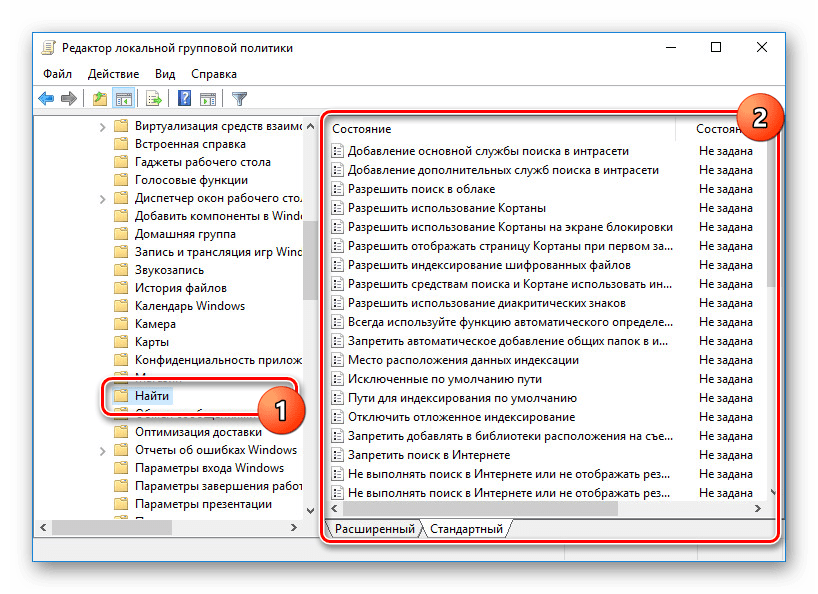Click the Filter funnel toolbar icon
This screenshot has width=818, height=594.
pyautogui.click(x=239, y=98)
